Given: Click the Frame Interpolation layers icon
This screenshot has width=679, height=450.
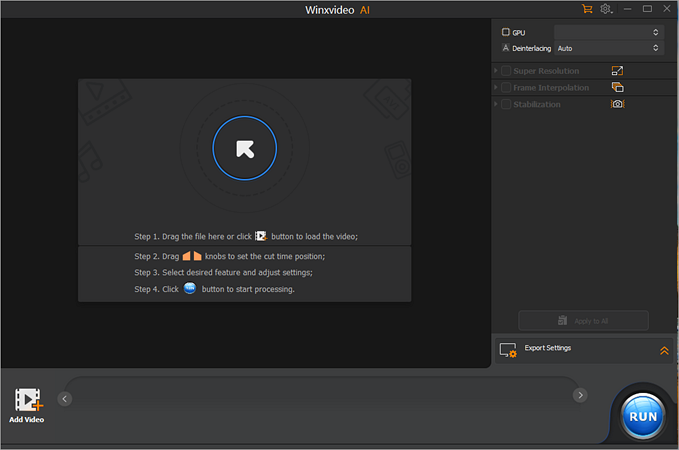Looking at the screenshot, I should pyautogui.click(x=617, y=87).
